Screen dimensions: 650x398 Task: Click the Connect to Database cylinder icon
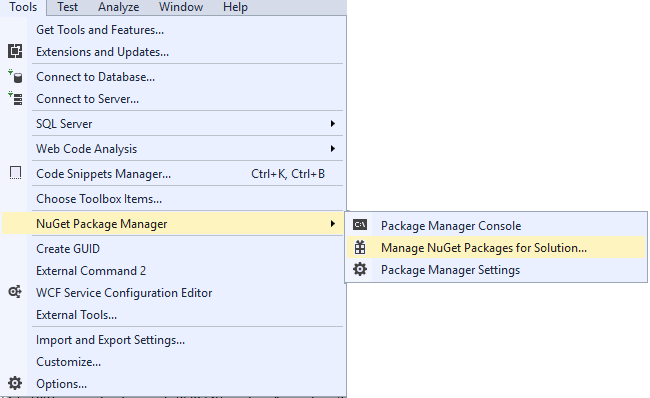pyautogui.click(x=15, y=76)
